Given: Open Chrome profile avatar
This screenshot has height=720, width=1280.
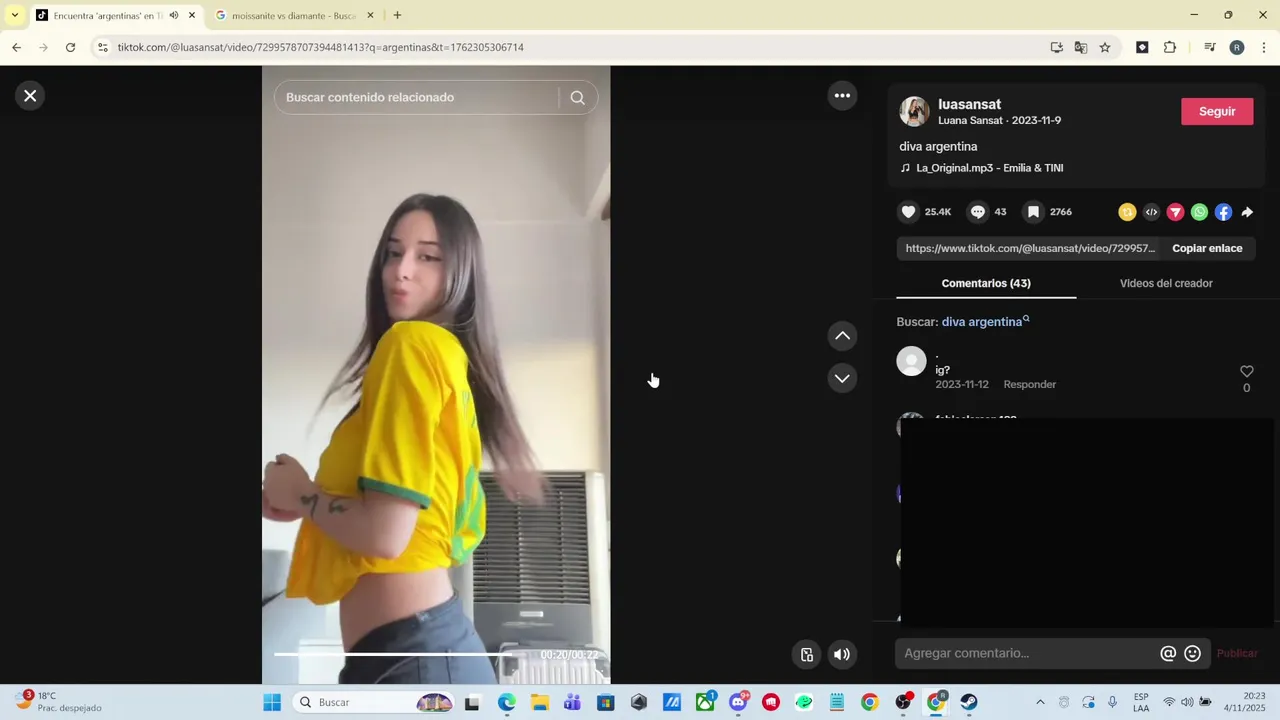Looking at the screenshot, I should 1237,47.
